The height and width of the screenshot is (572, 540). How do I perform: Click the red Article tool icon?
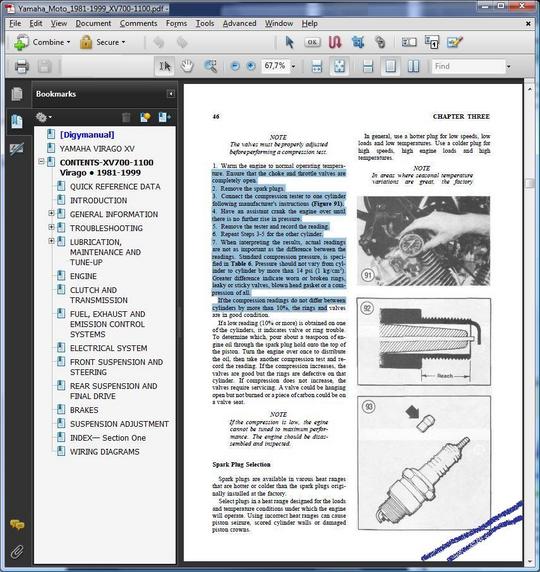(335, 42)
